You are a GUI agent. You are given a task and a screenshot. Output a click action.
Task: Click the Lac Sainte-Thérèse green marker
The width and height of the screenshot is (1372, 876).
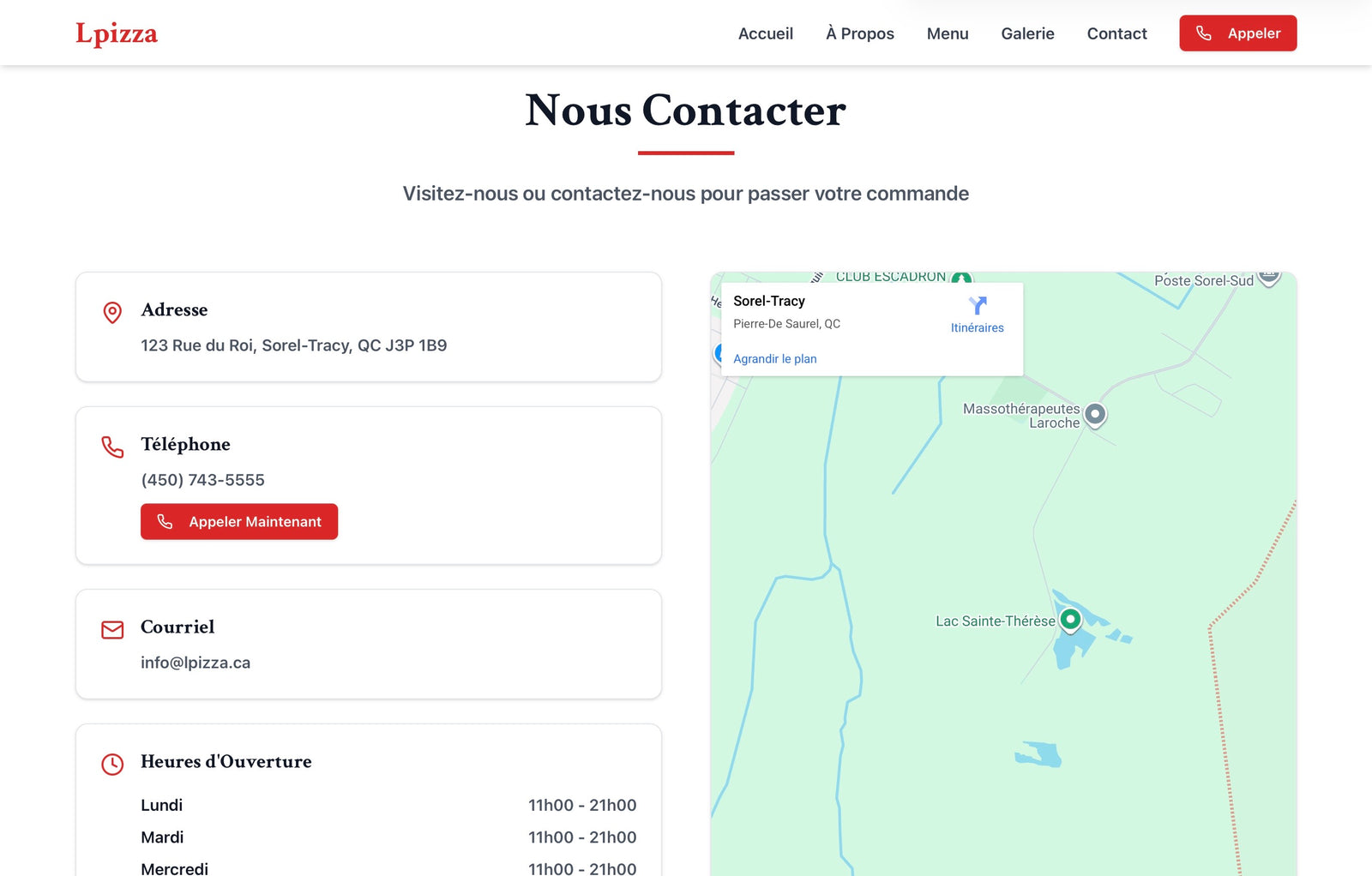tap(1070, 619)
